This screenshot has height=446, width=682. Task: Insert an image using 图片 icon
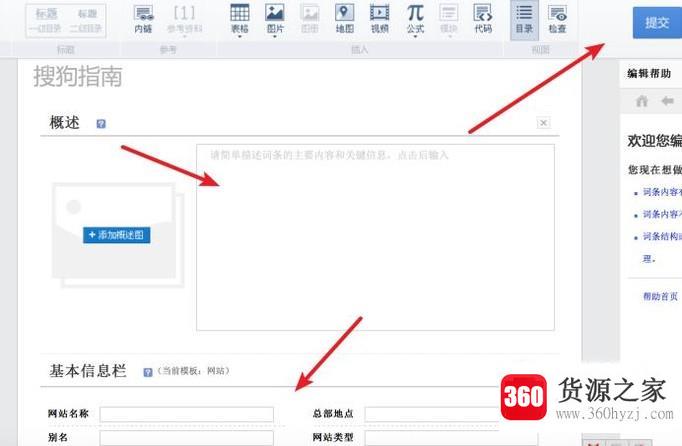click(x=275, y=18)
